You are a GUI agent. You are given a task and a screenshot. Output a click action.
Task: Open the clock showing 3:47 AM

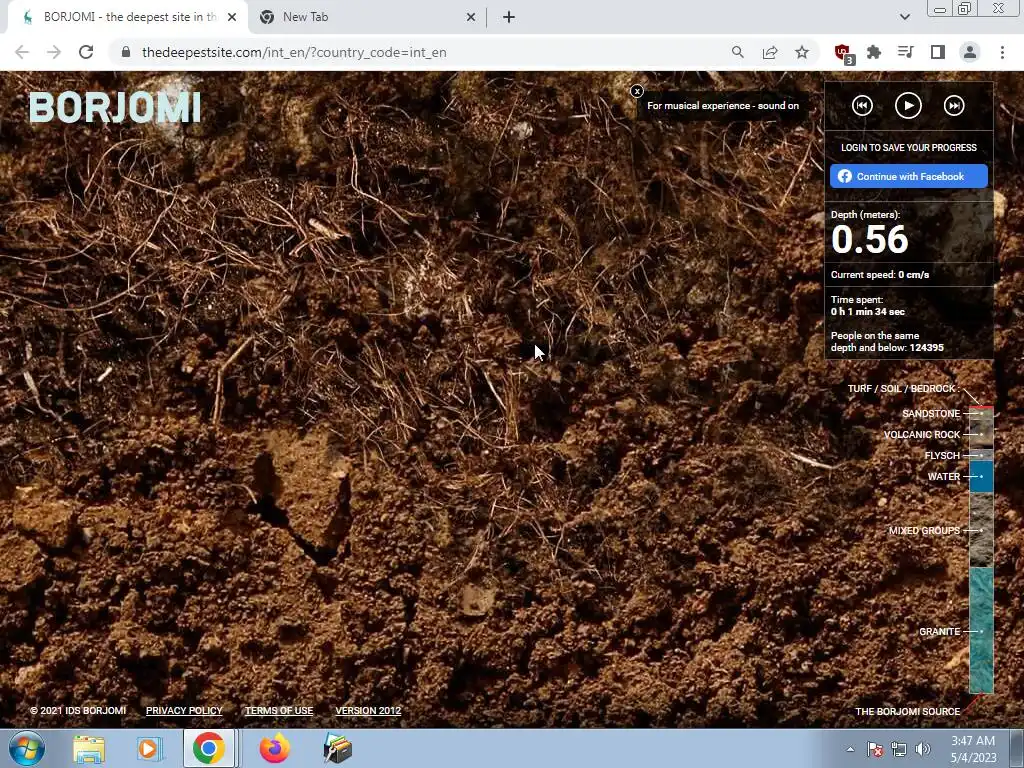[x=973, y=749]
